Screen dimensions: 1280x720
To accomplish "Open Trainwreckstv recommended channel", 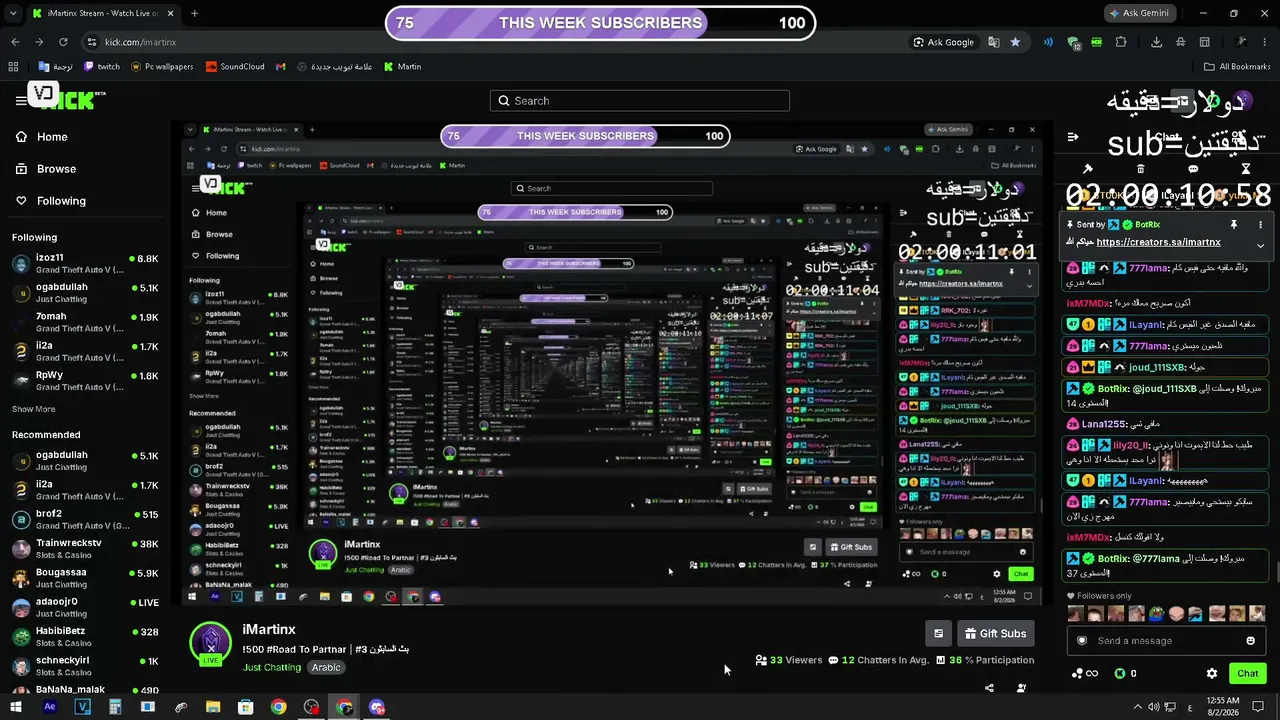I will point(85,548).
